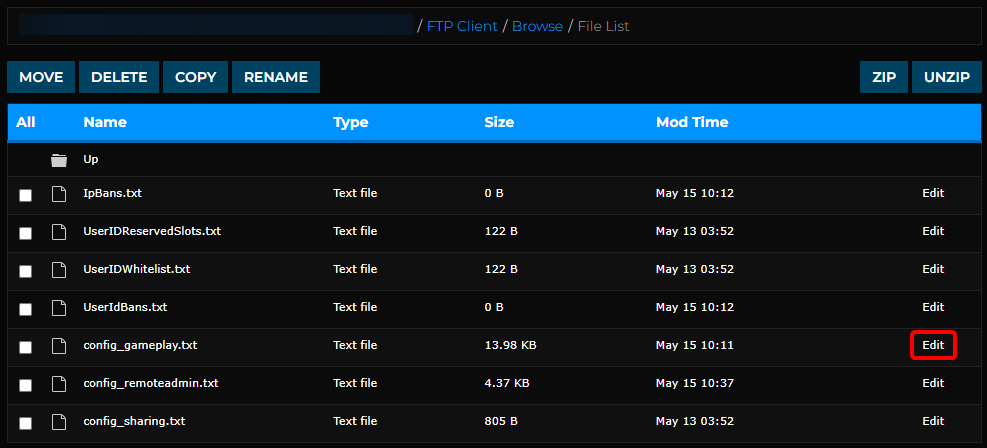Click the file icon beside UserIDWhitelist.txt
This screenshot has height=448, width=987.
(x=59, y=270)
